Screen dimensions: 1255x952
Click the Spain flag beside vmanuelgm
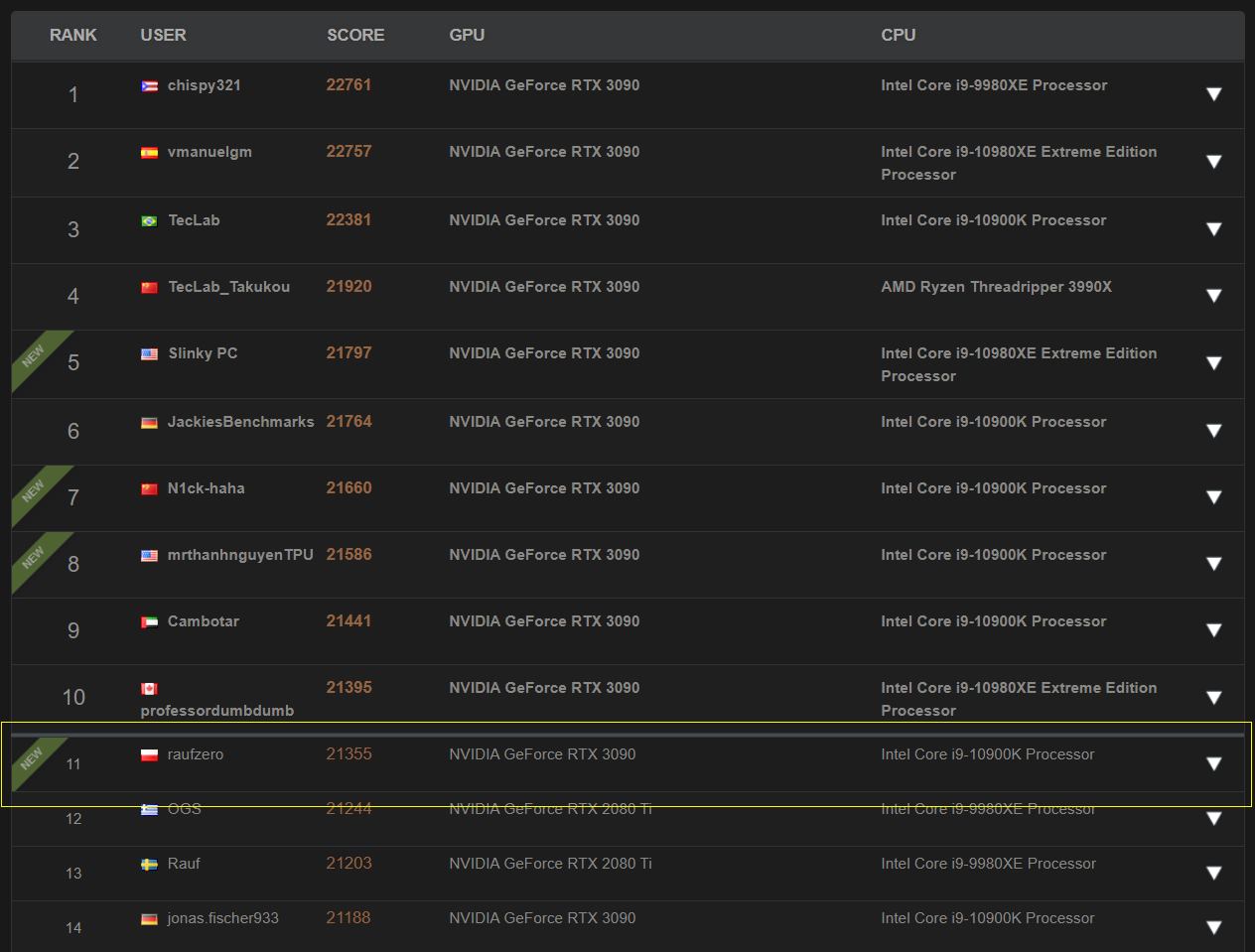click(149, 153)
